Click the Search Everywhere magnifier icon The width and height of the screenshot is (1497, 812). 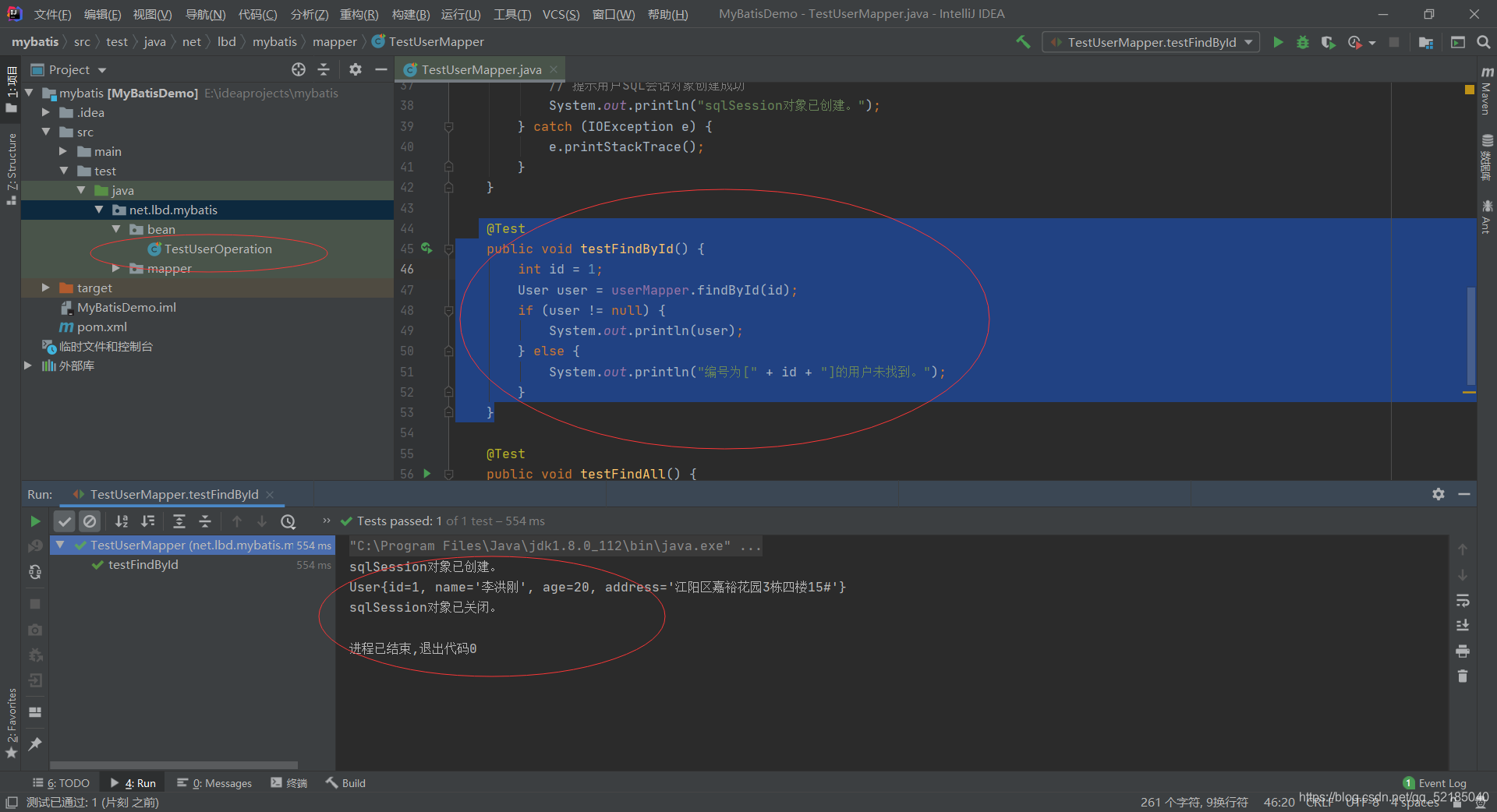pyautogui.click(x=1483, y=42)
